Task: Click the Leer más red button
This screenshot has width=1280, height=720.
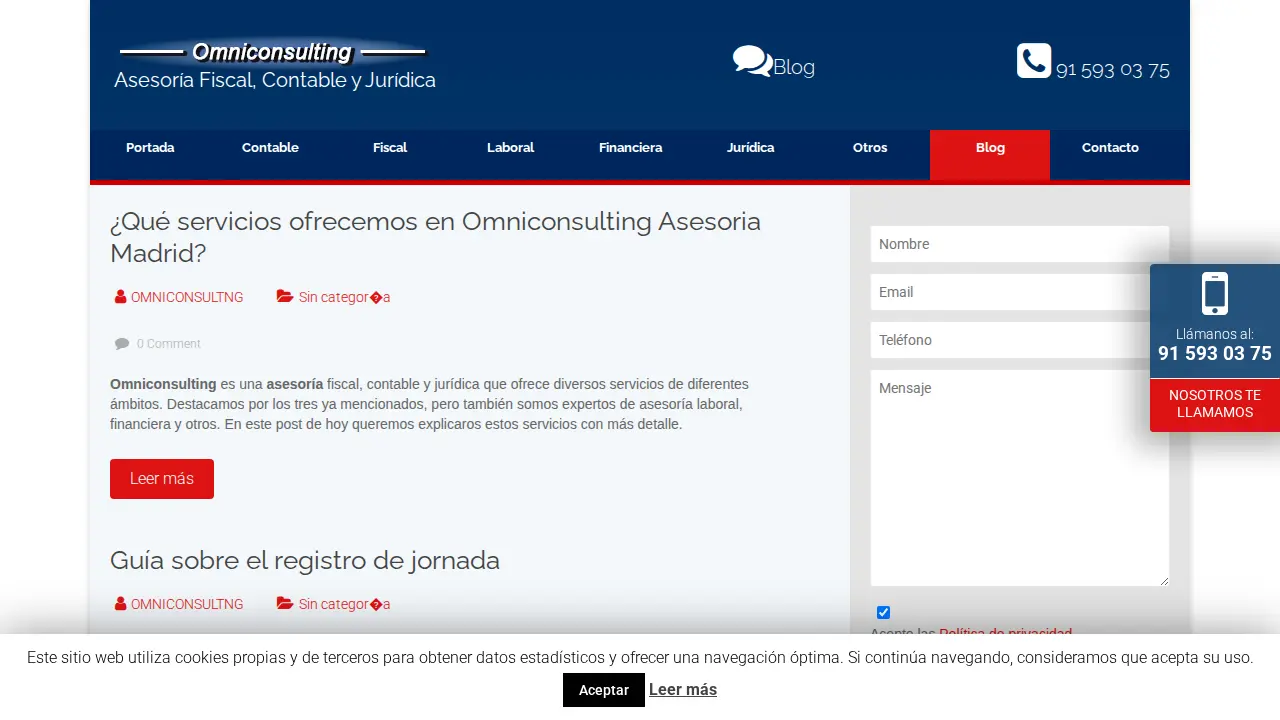Action: (x=162, y=479)
